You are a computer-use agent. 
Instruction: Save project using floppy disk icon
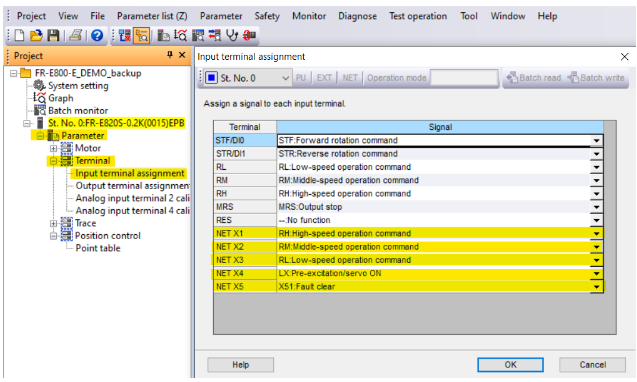click(53, 35)
